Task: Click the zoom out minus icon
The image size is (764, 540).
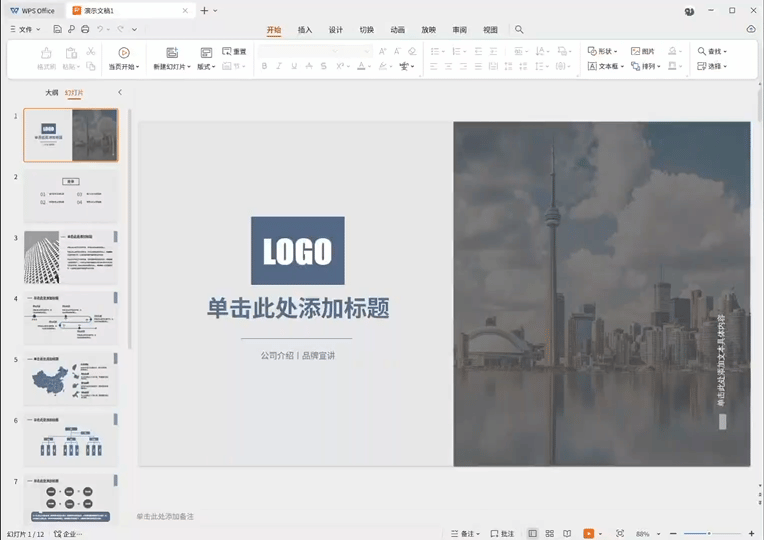Action: click(674, 534)
